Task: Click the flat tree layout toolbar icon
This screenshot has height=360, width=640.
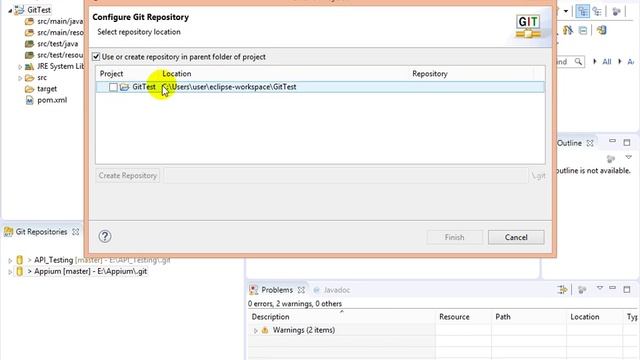Action: point(598,11)
